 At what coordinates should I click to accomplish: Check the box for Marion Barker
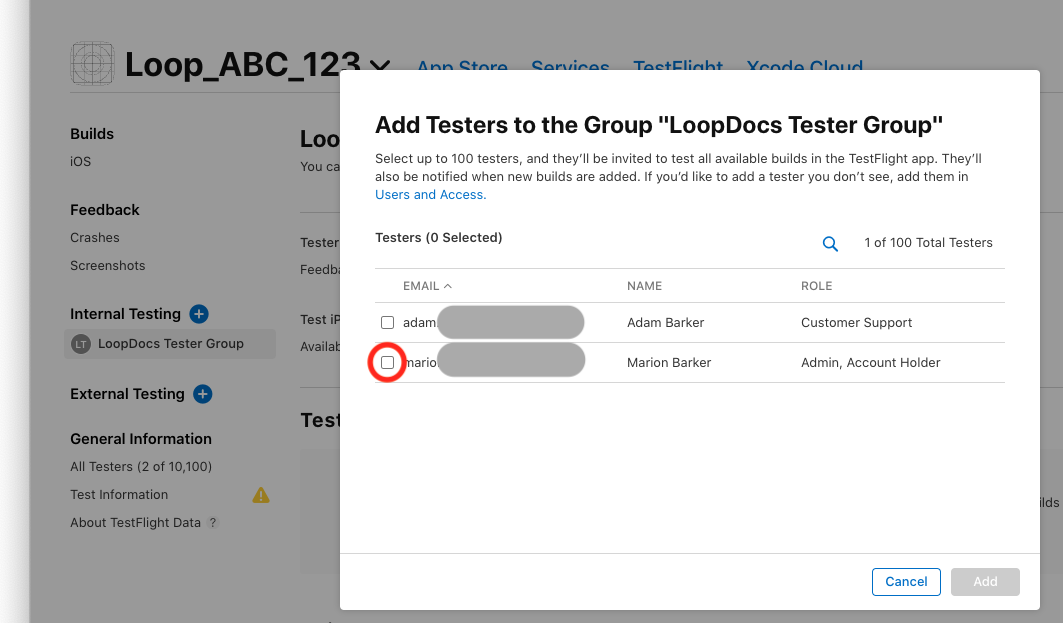[x=388, y=362]
